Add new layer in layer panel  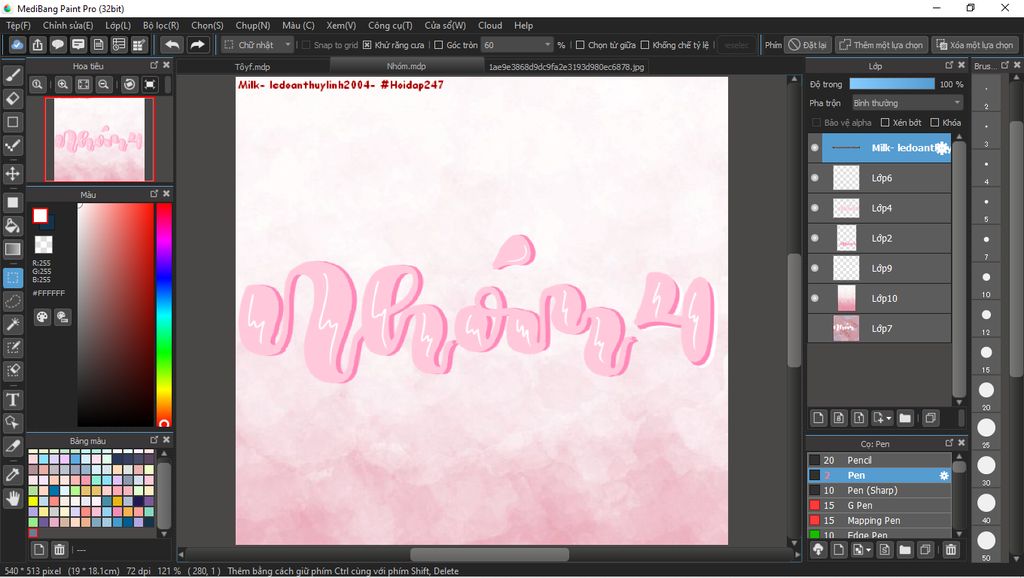tap(818, 418)
